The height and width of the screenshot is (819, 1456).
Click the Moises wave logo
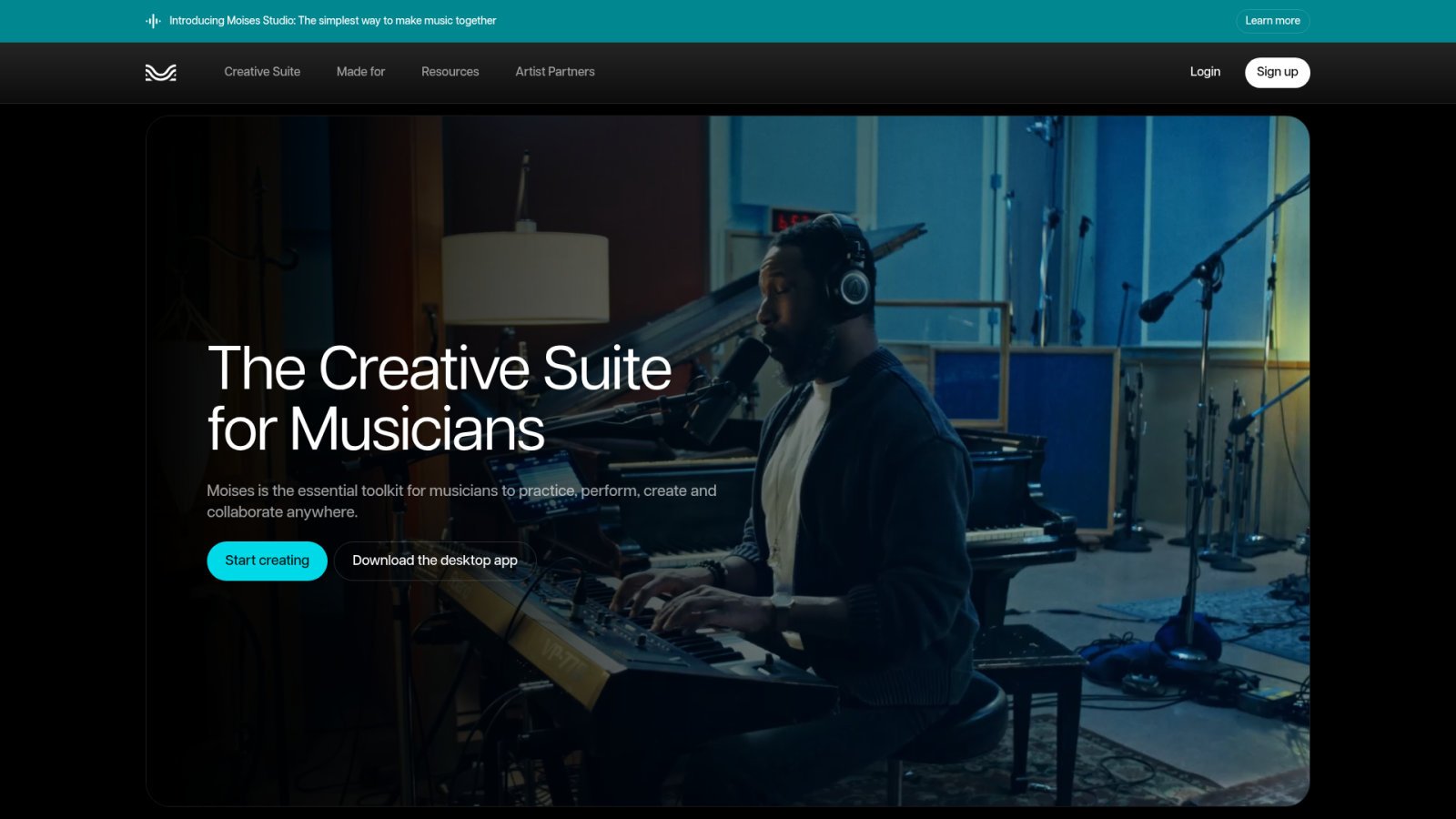point(161,73)
